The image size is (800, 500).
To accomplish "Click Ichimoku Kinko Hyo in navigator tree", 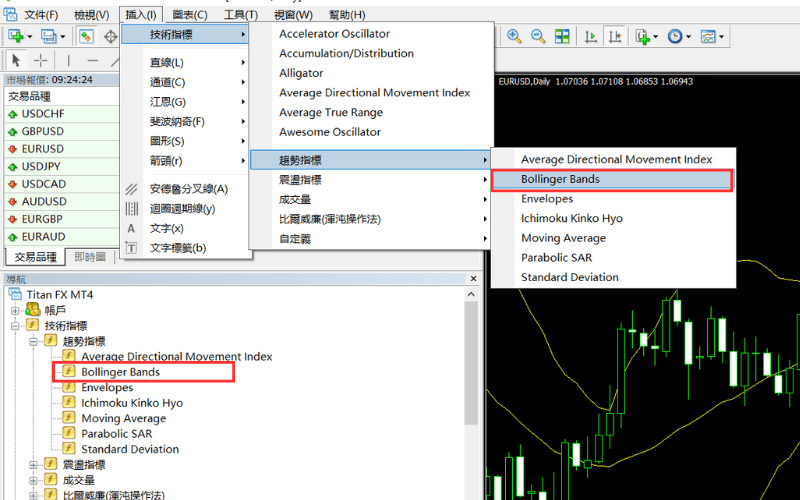I will click(x=132, y=403).
